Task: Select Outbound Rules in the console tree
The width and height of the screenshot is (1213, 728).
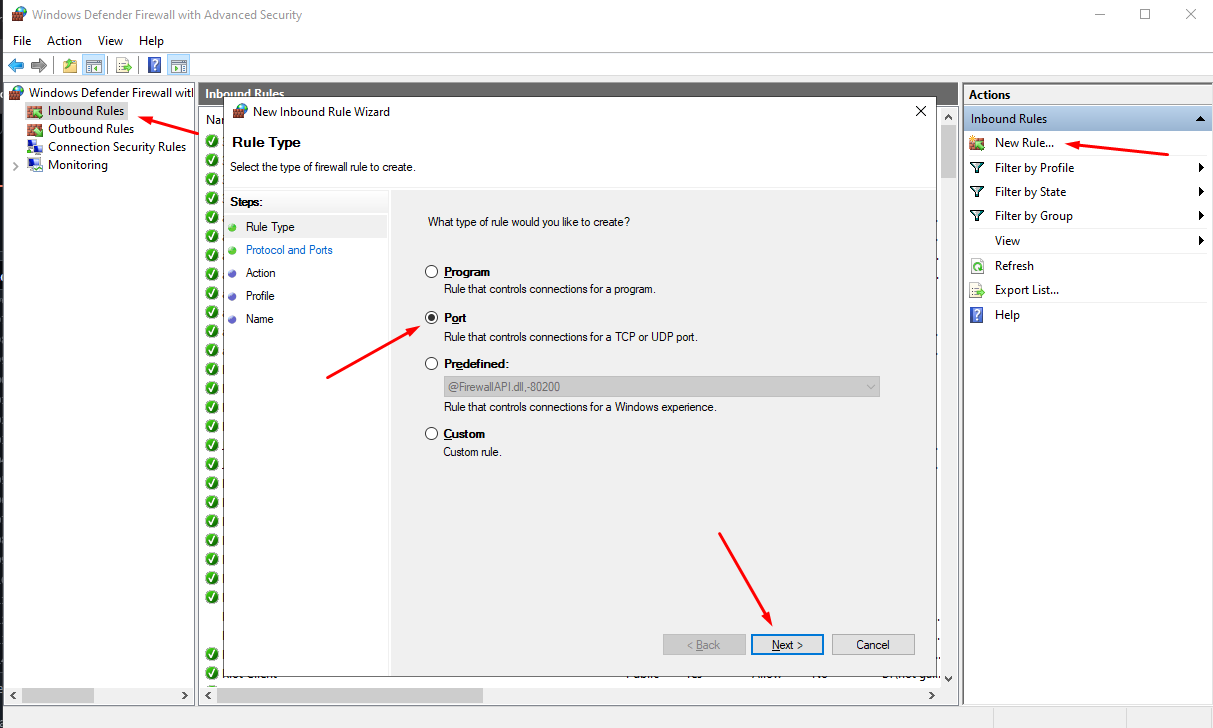Action: (91, 129)
